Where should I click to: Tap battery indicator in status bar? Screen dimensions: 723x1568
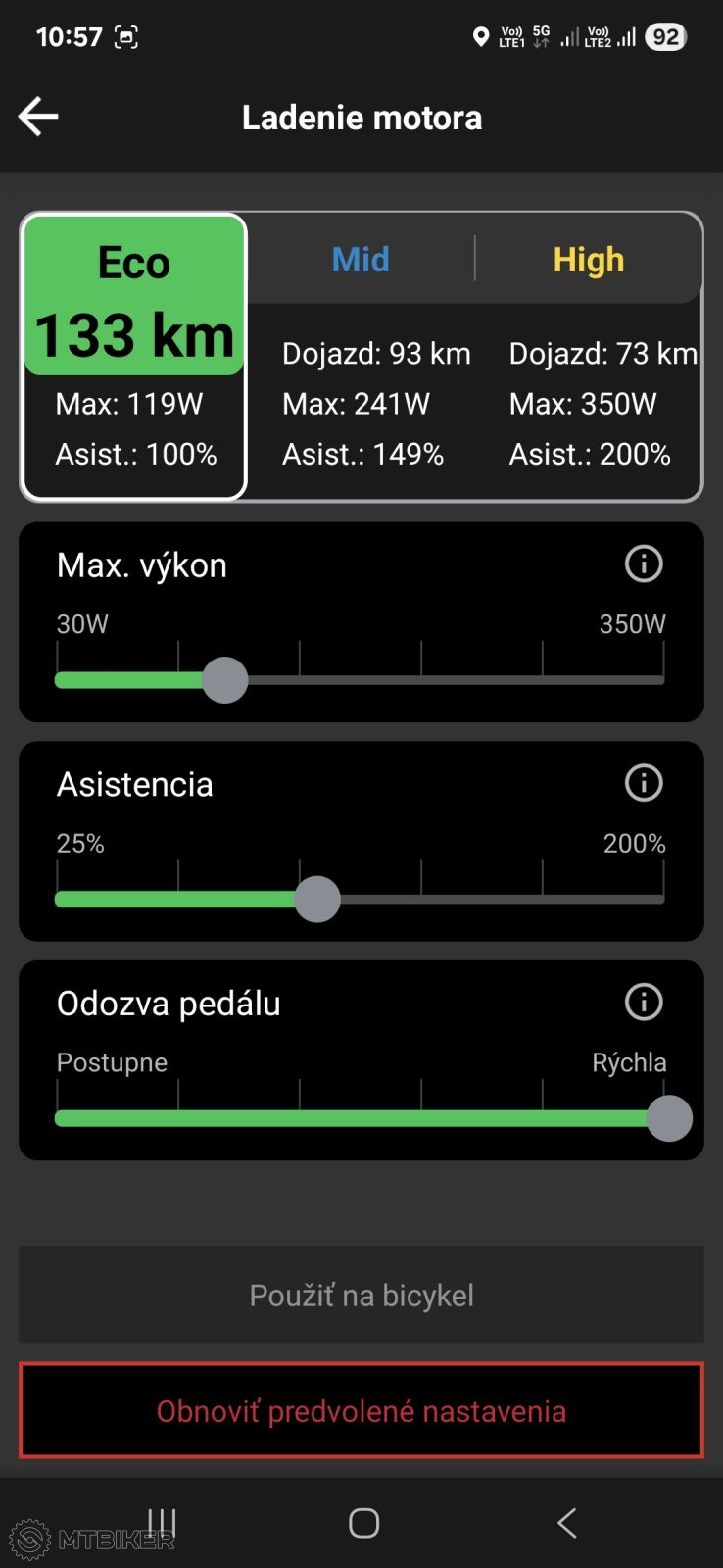[665, 37]
